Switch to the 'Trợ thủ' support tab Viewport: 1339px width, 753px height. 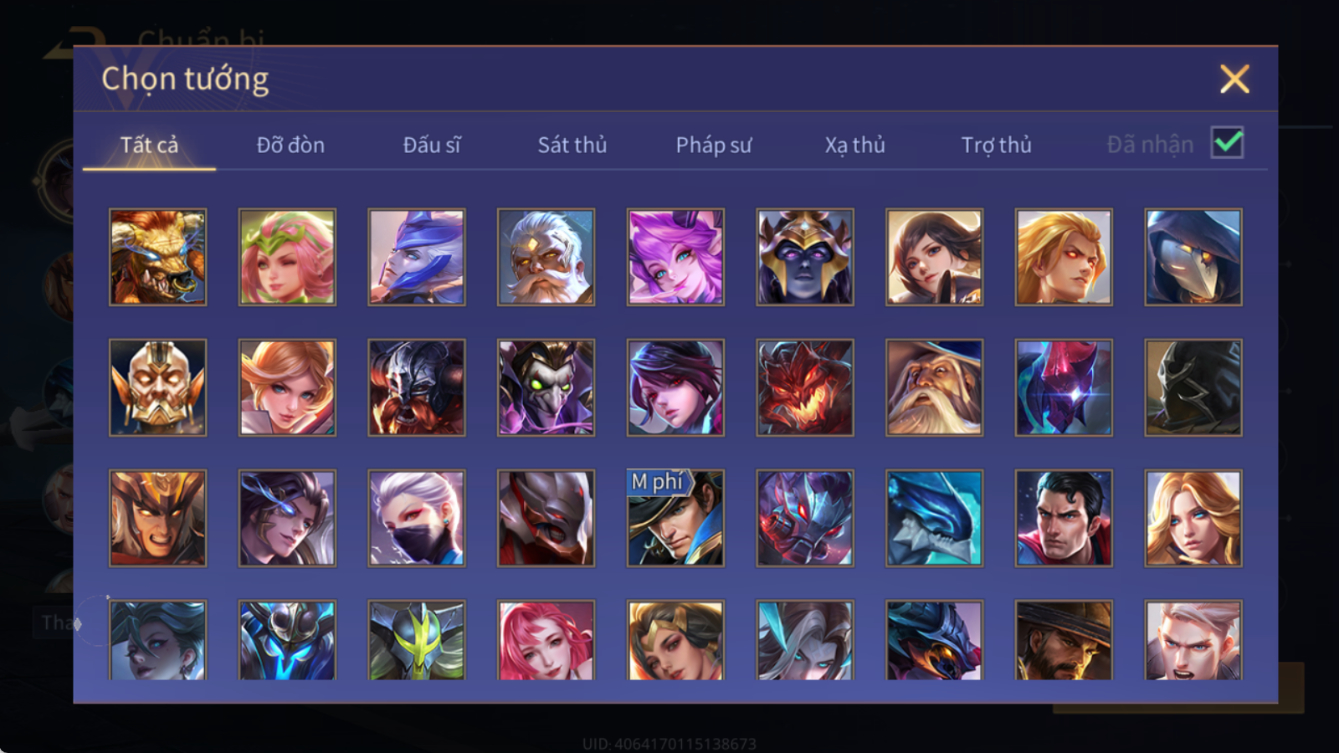click(x=996, y=145)
